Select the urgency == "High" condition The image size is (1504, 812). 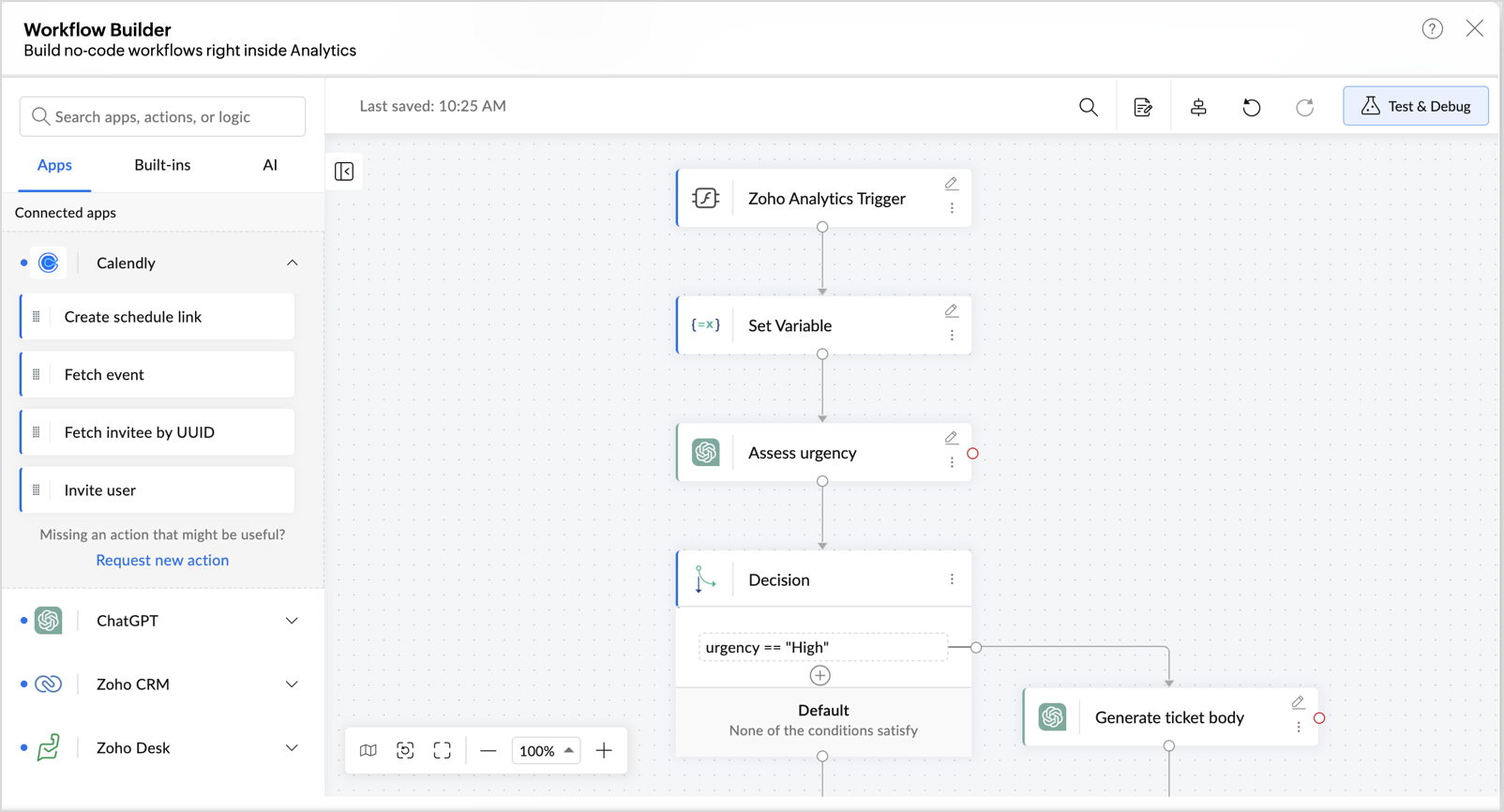[823, 648]
